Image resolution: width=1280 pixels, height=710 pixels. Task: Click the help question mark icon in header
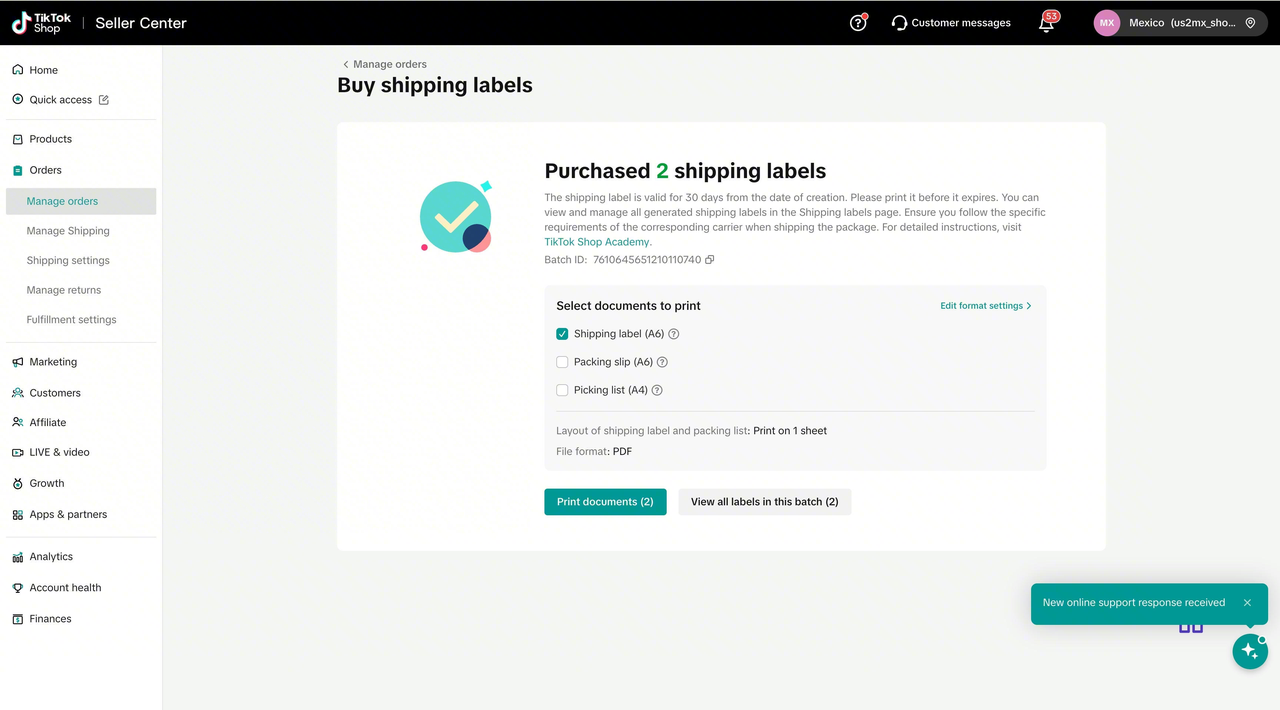858,23
